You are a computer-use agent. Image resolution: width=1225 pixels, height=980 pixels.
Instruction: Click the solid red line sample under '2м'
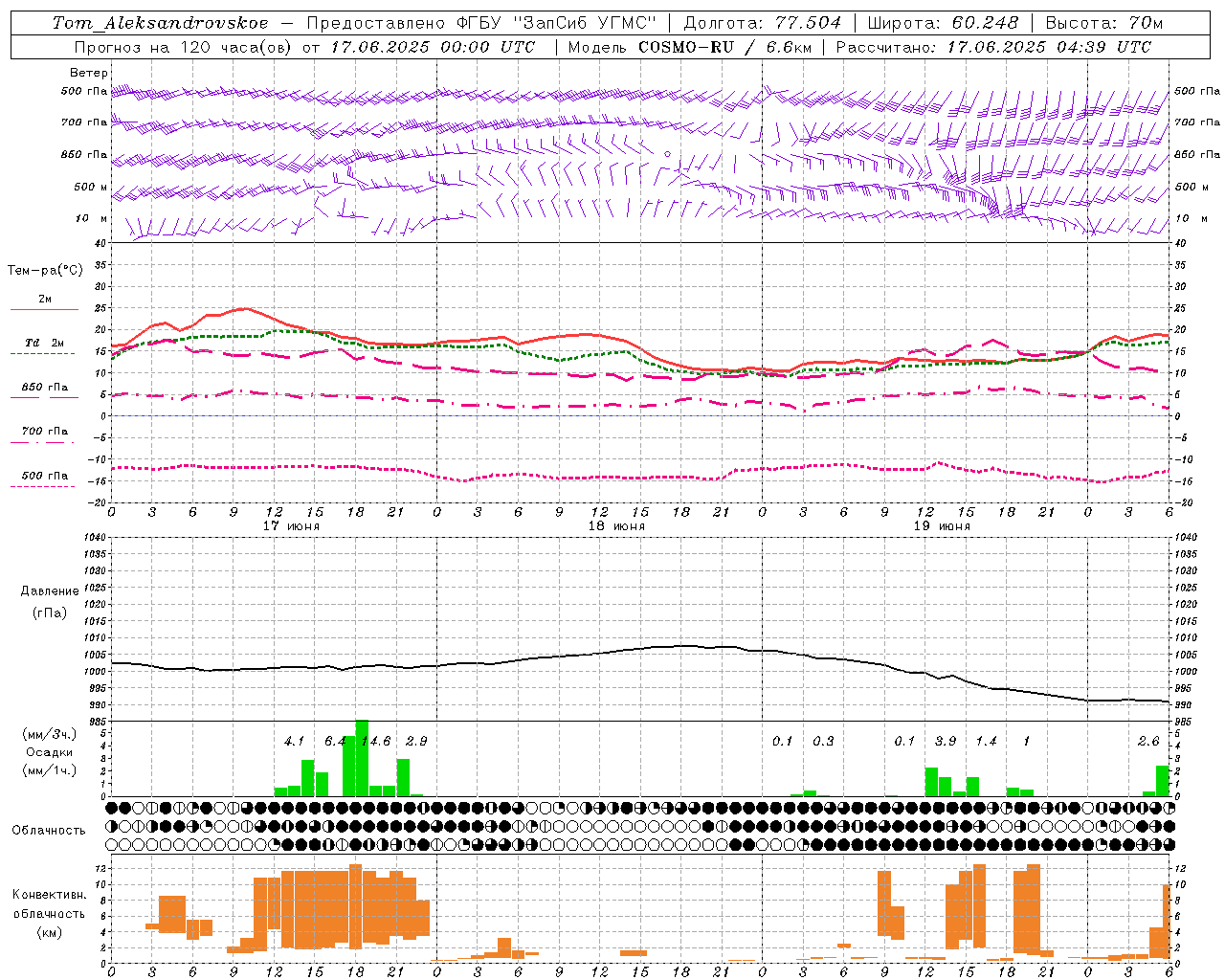pos(44,309)
